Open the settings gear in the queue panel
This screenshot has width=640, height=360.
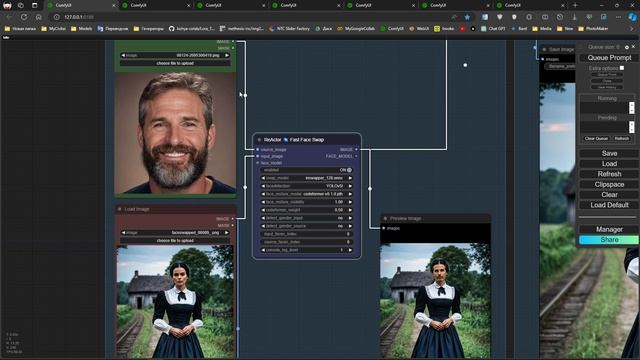(x=627, y=47)
